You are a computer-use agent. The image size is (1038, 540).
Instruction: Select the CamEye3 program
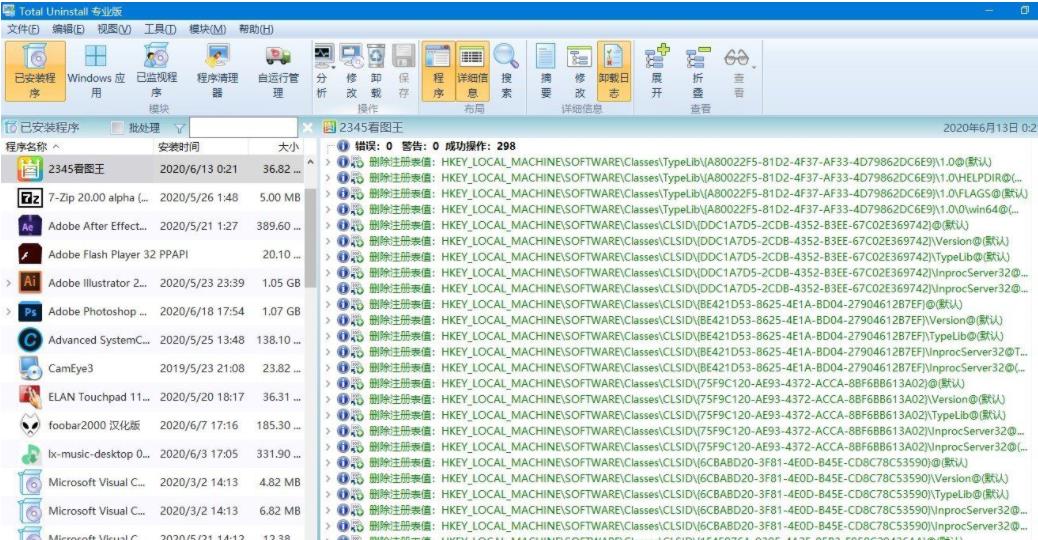click(153, 369)
